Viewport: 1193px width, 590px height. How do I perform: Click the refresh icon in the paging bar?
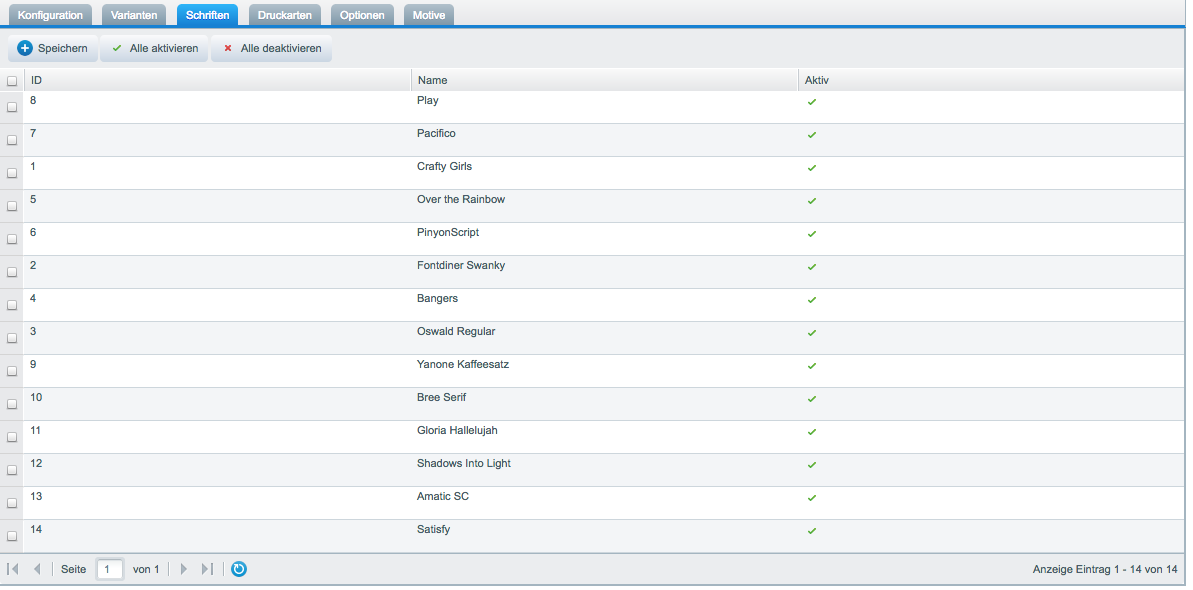[239, 569]
